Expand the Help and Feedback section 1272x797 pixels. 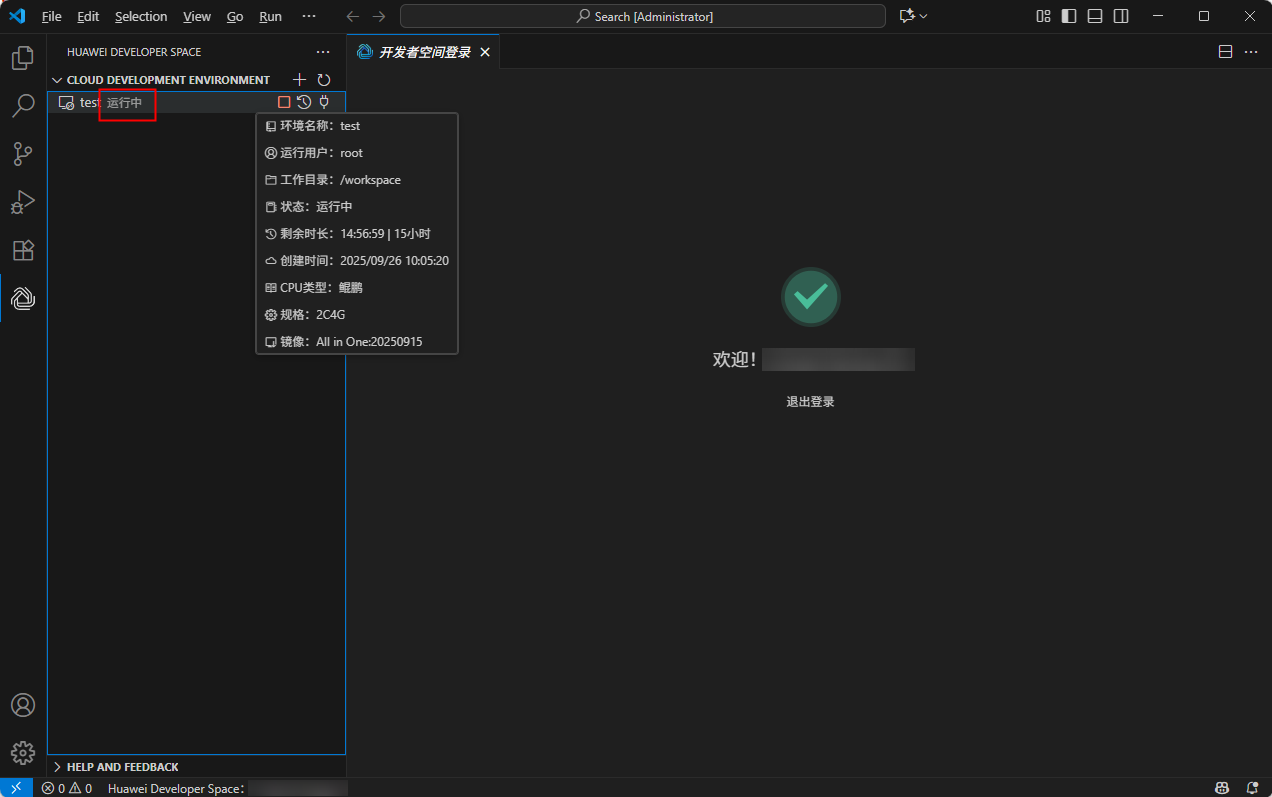57,767
